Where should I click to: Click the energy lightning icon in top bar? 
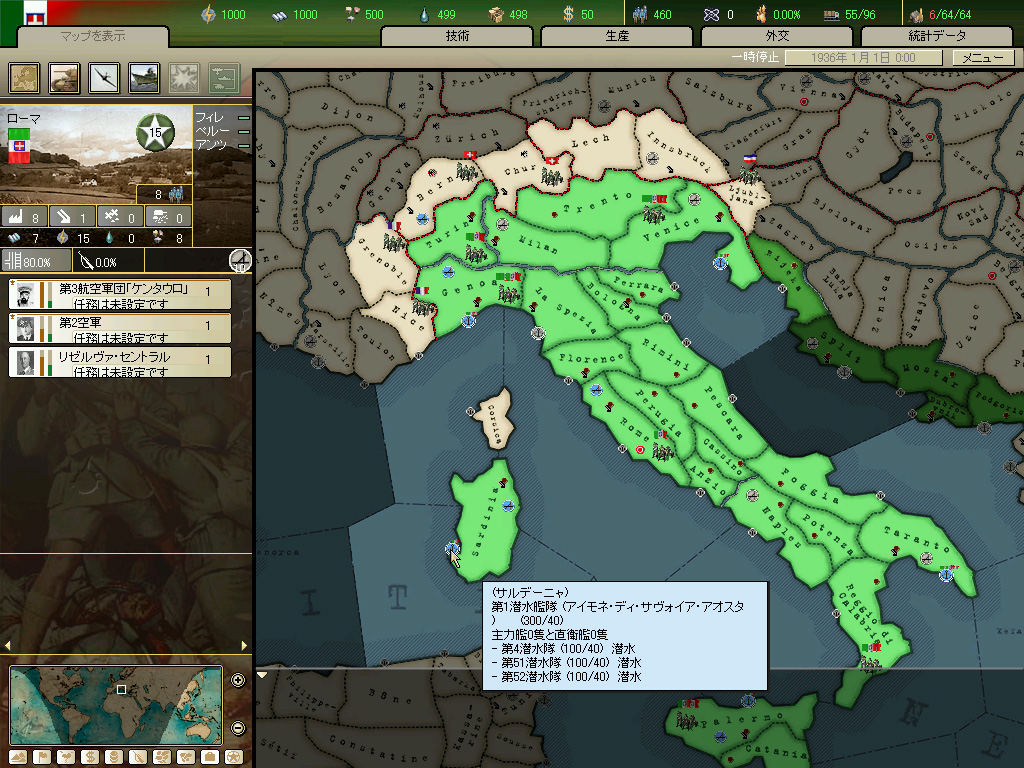[208, 14]
